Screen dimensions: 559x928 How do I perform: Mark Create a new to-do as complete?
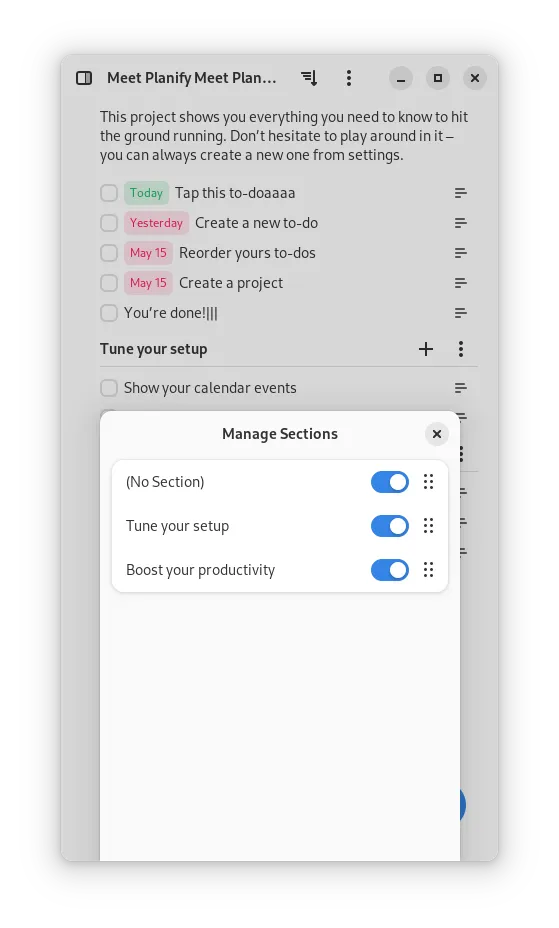point(109,223)
